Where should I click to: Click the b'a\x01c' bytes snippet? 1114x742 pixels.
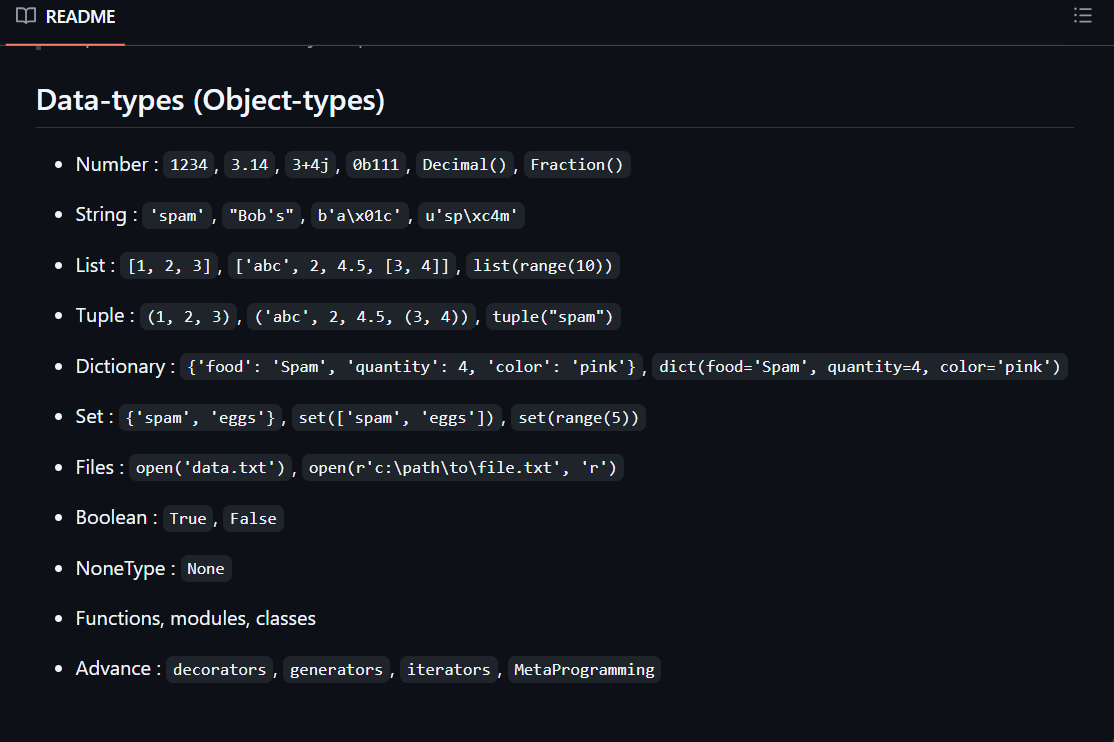359,215
